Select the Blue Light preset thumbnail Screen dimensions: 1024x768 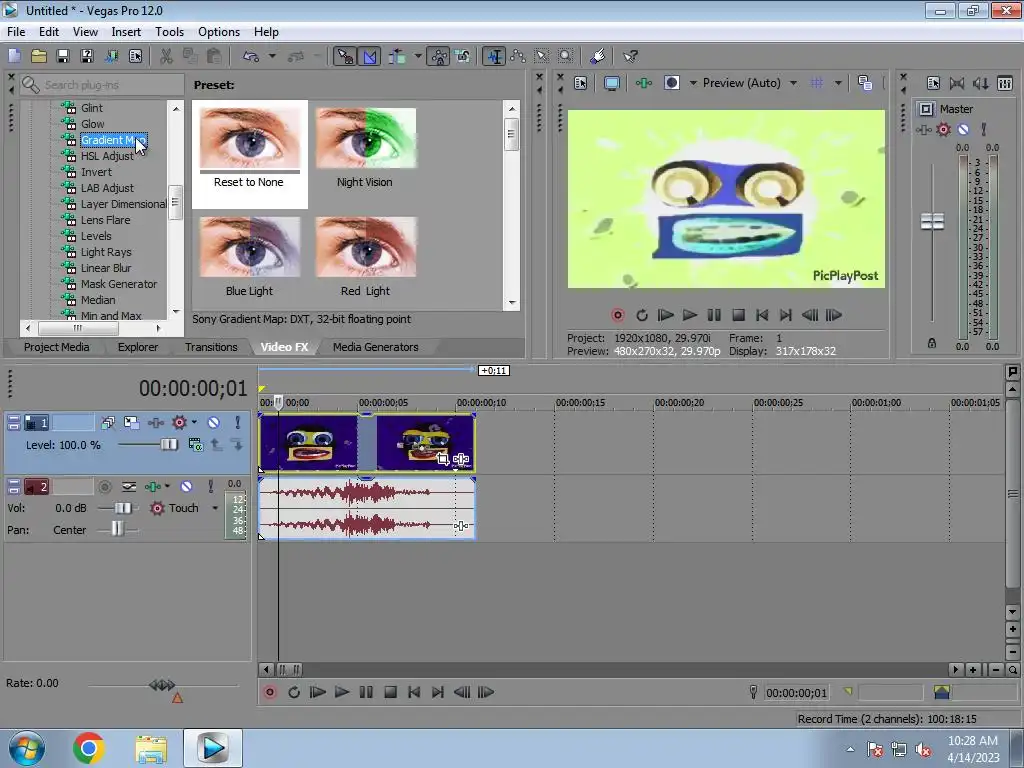click(249, 248)
